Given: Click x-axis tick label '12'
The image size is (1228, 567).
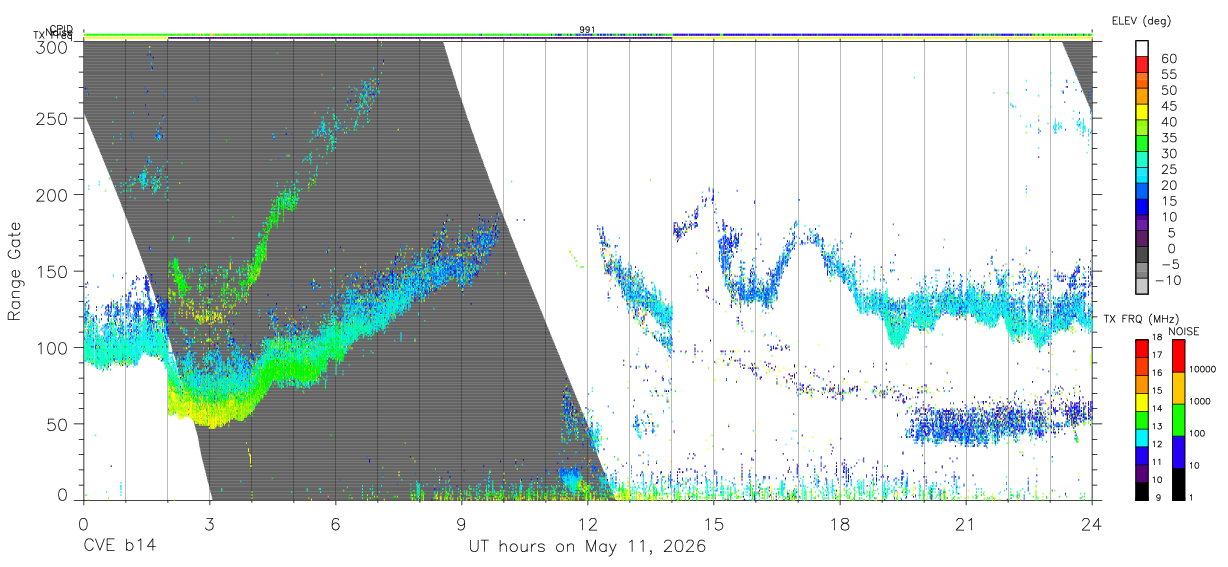Looking at the screenshot, I should pyautogui.click(x=588, y=525).
